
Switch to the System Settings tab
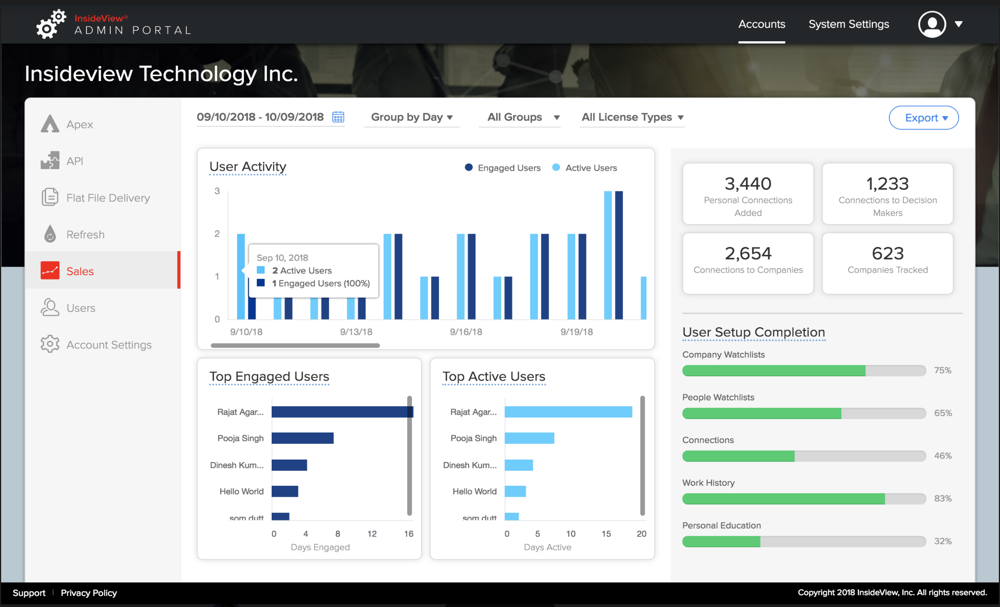tap(848, 24)
